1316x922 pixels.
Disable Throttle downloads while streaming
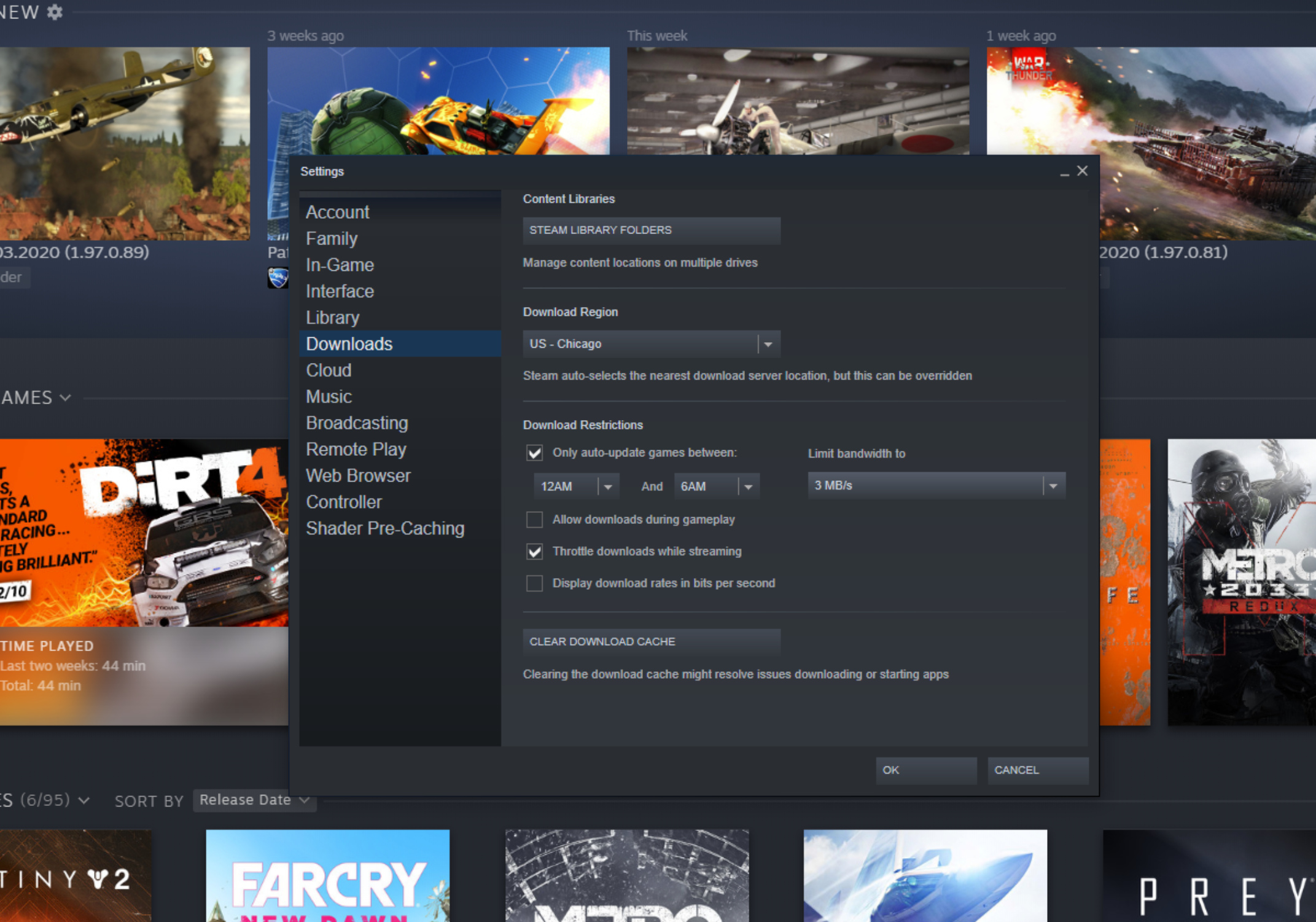(535, 551)
